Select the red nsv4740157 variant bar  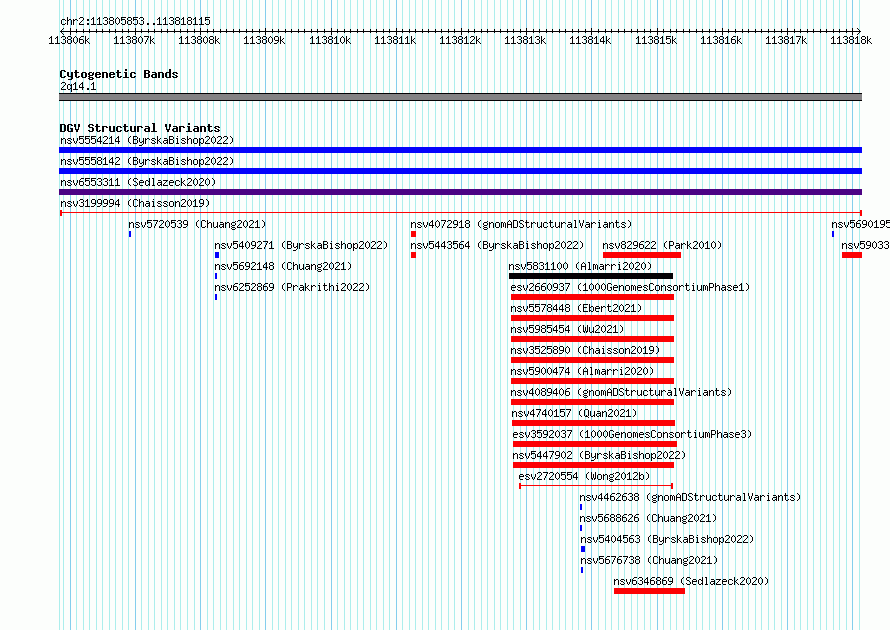[x=594, y=423]
